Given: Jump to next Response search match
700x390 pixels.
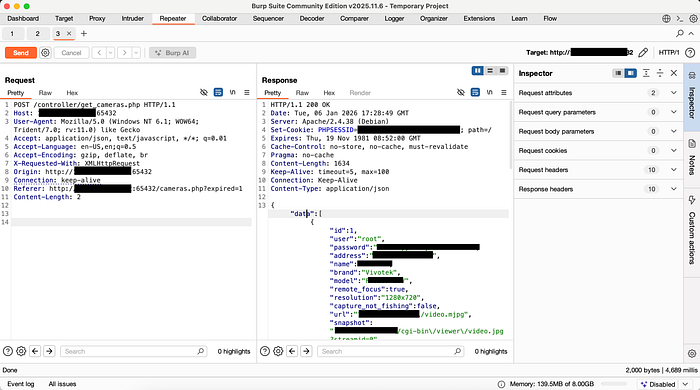Looking at the screenshot, I should coord(306,351).
